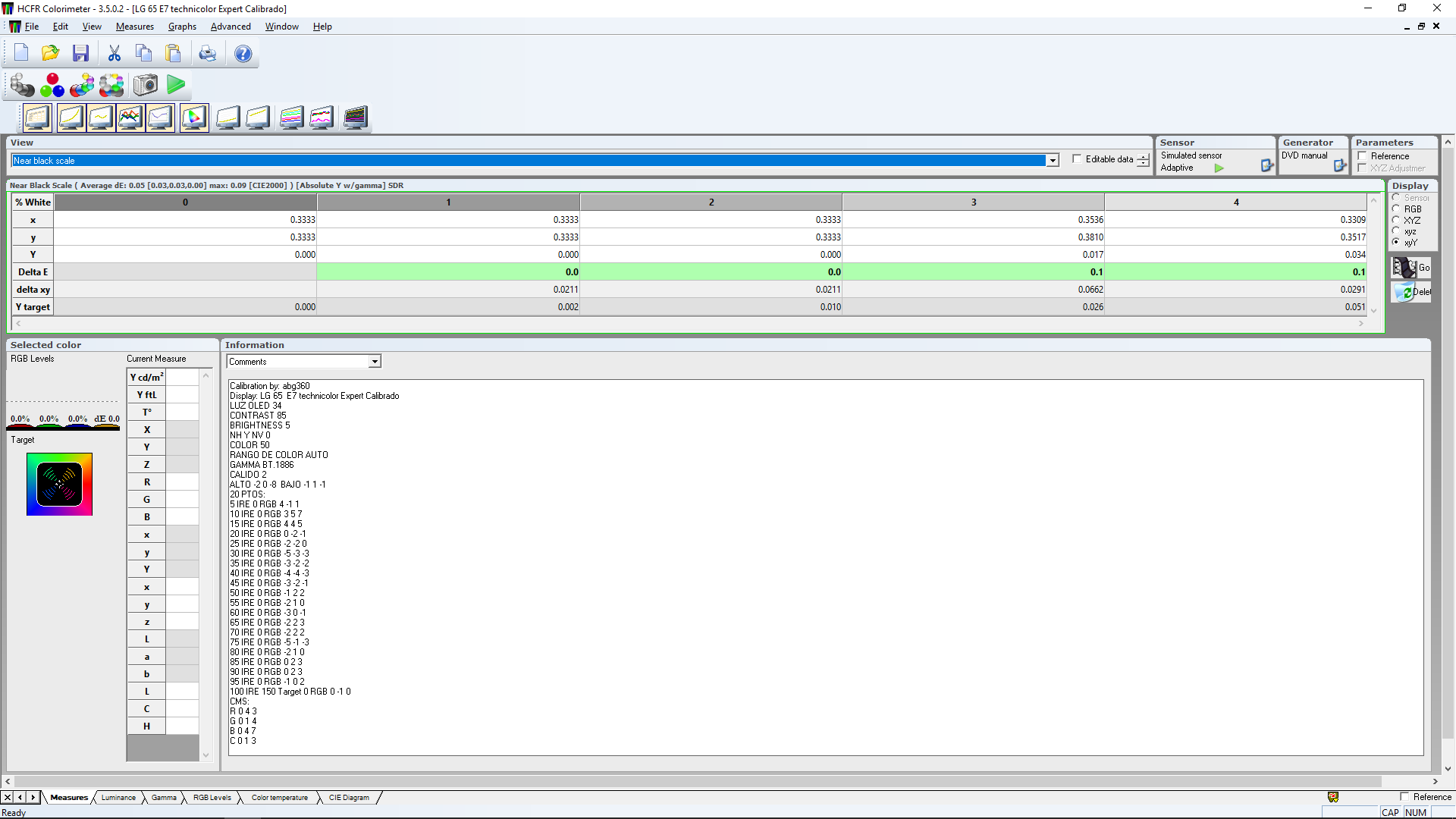This screenshot has height=819, width=1456.
Task: Click the Save floppy disk icon
Action: click(80, 53)
